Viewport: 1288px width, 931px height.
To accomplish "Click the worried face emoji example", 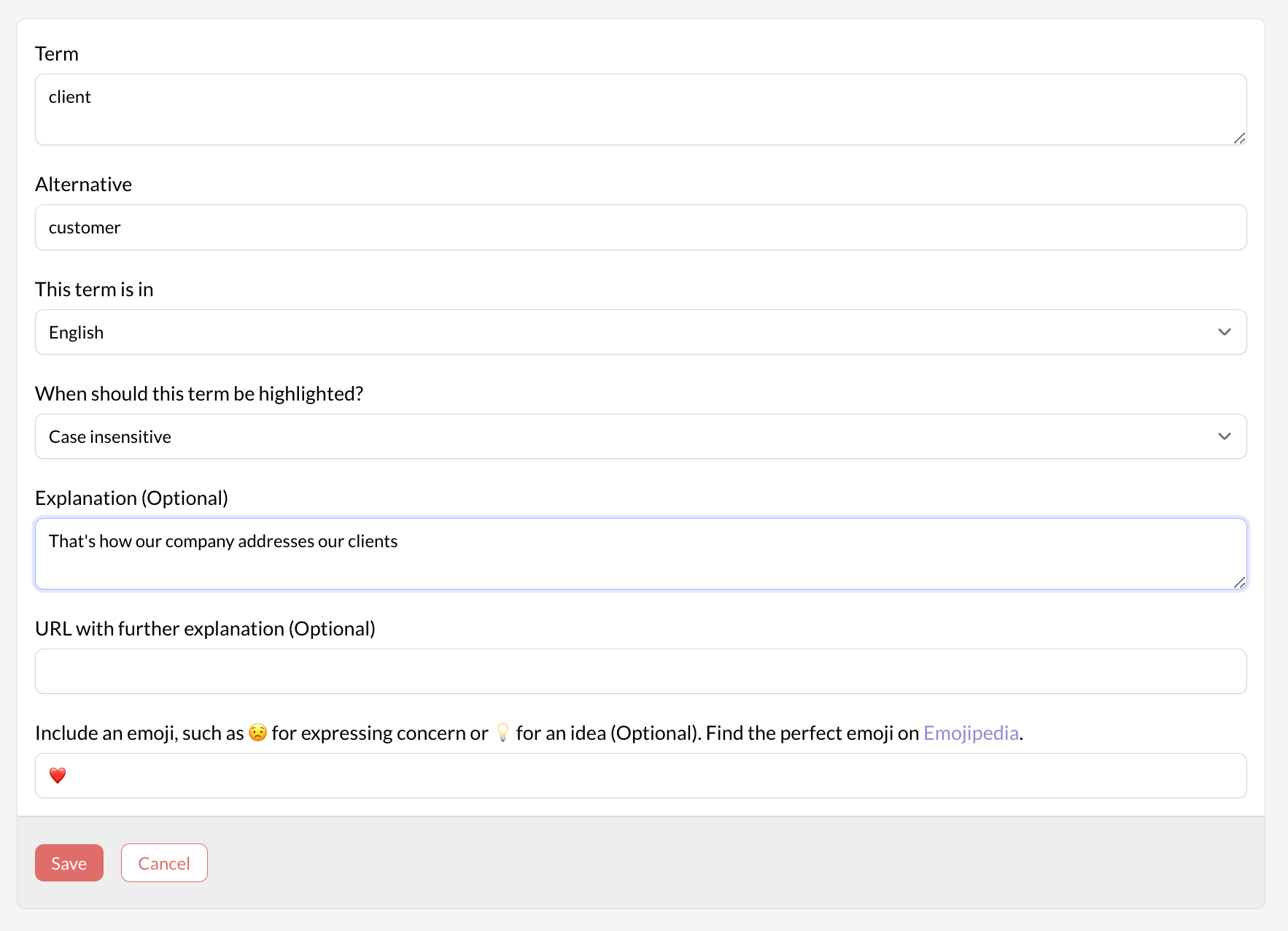I will 259,733.
